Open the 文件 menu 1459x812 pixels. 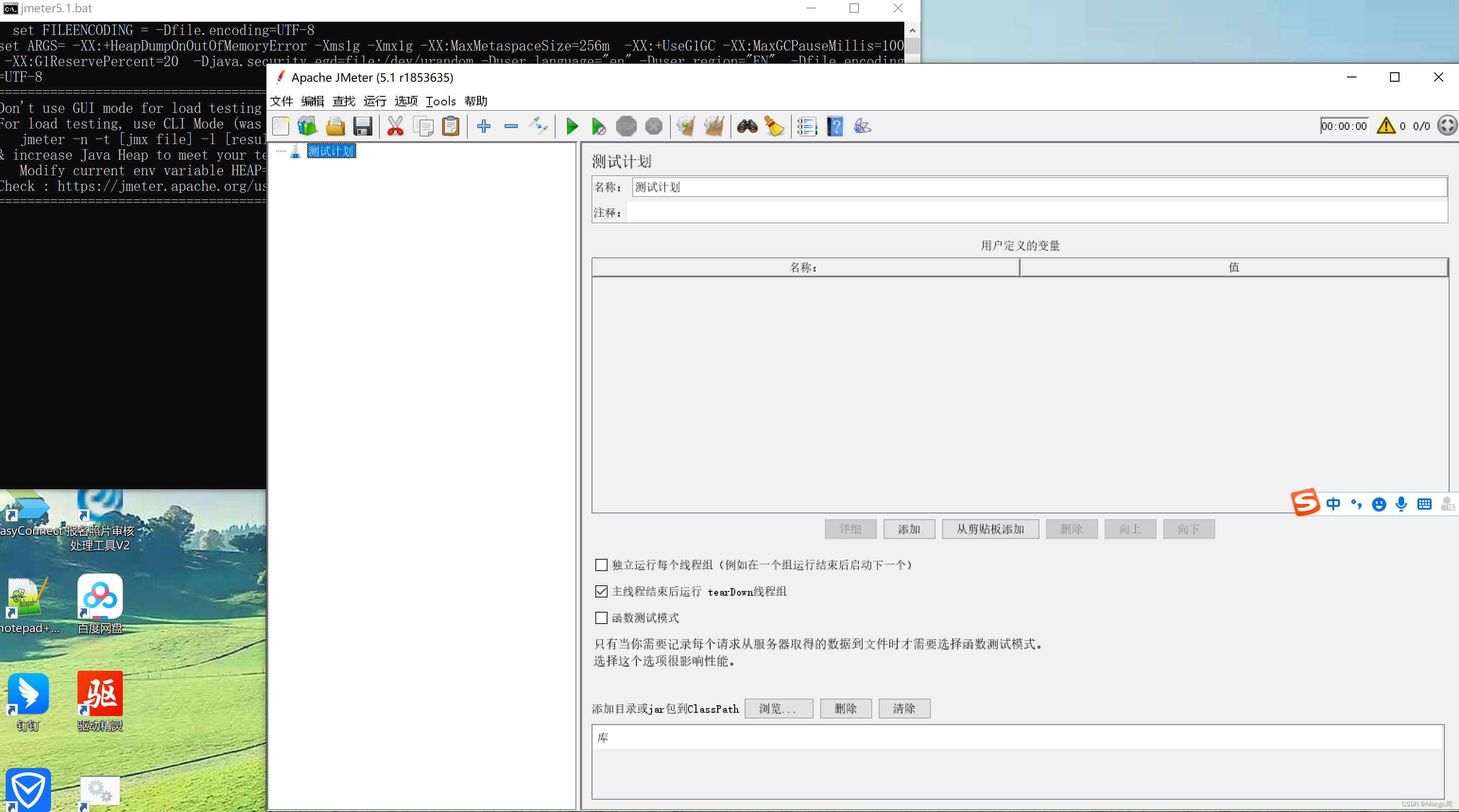(282, 102)
